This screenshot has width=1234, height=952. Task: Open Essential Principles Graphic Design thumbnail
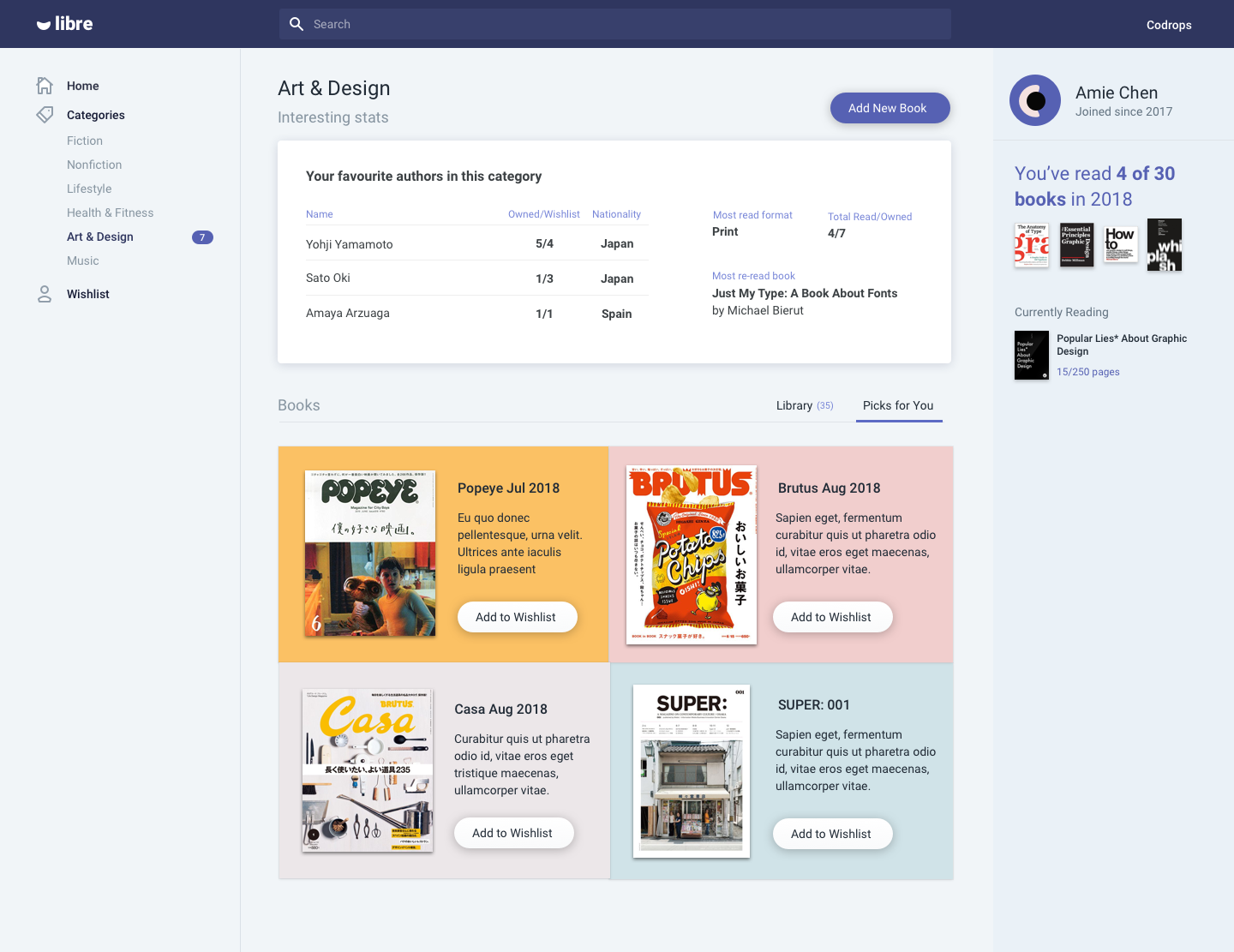[1076, 245]
